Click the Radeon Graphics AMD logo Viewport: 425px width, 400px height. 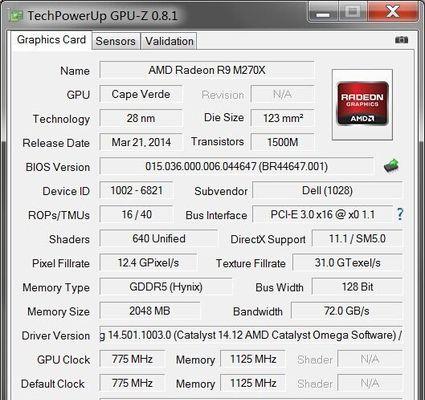click(x=363, y=104)
